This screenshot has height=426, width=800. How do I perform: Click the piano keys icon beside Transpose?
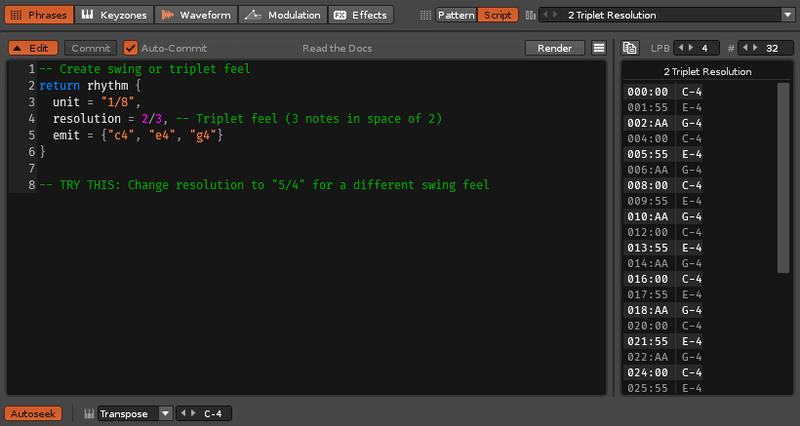[x=88, y=413]
